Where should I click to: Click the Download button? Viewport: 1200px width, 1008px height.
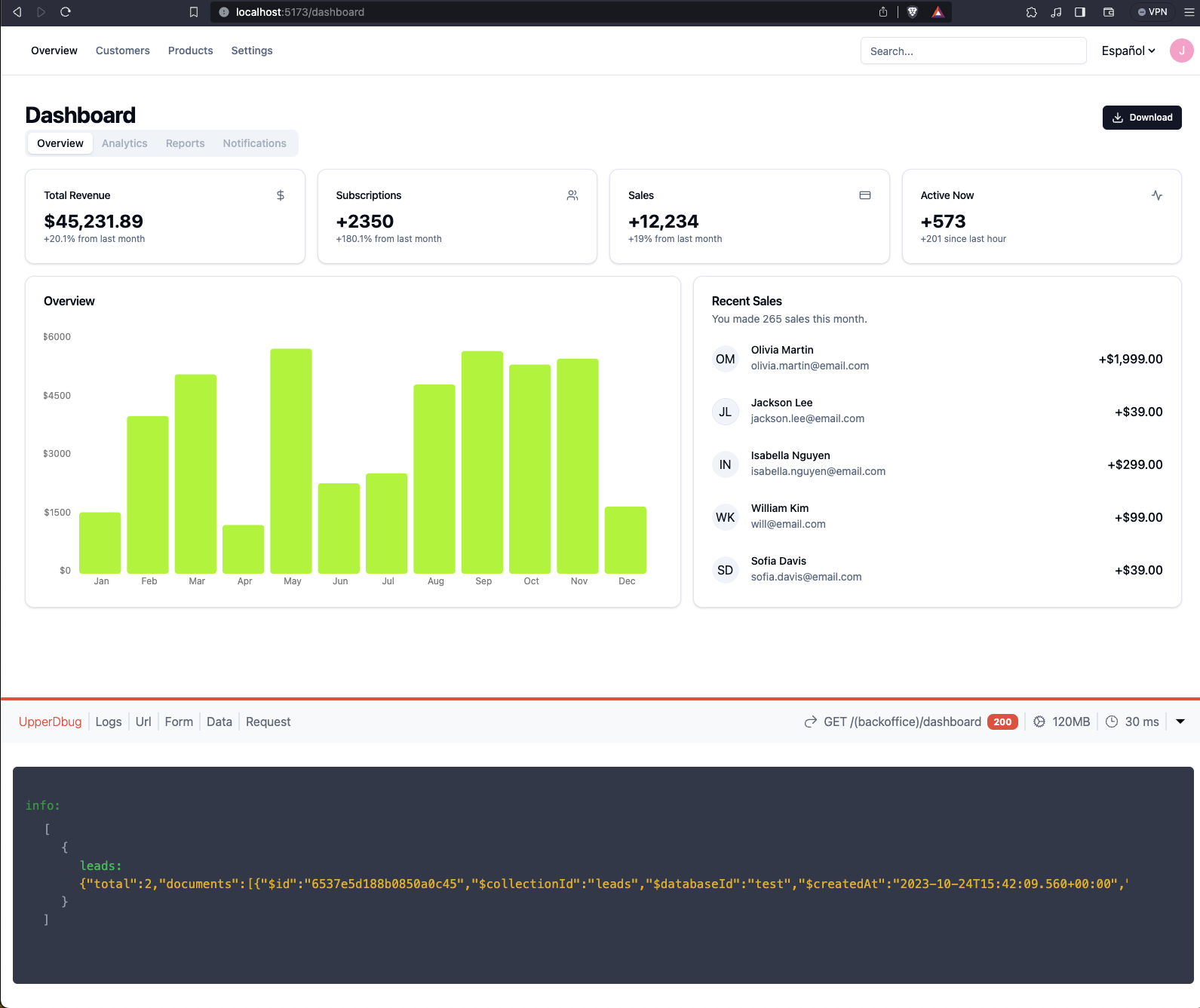click(x=1142, y=118)
